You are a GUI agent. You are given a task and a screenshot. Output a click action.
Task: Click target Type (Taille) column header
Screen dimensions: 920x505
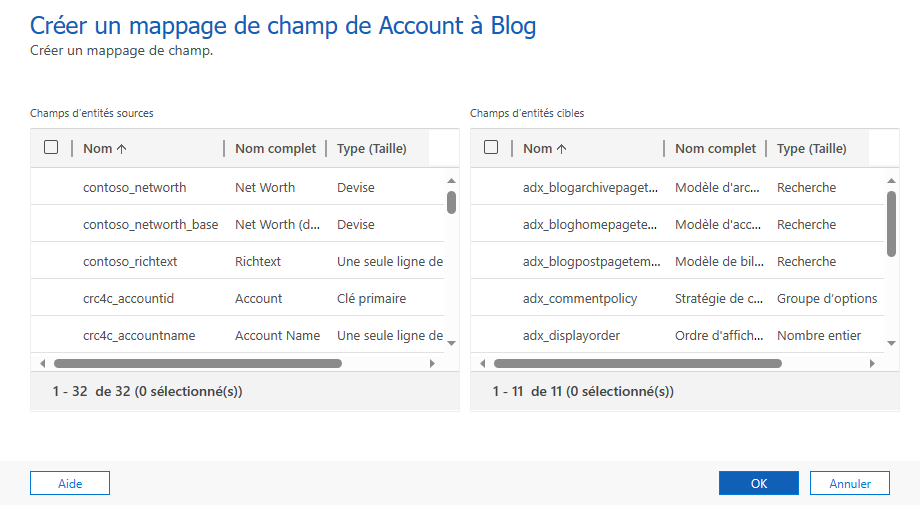(x=811, y=149)
